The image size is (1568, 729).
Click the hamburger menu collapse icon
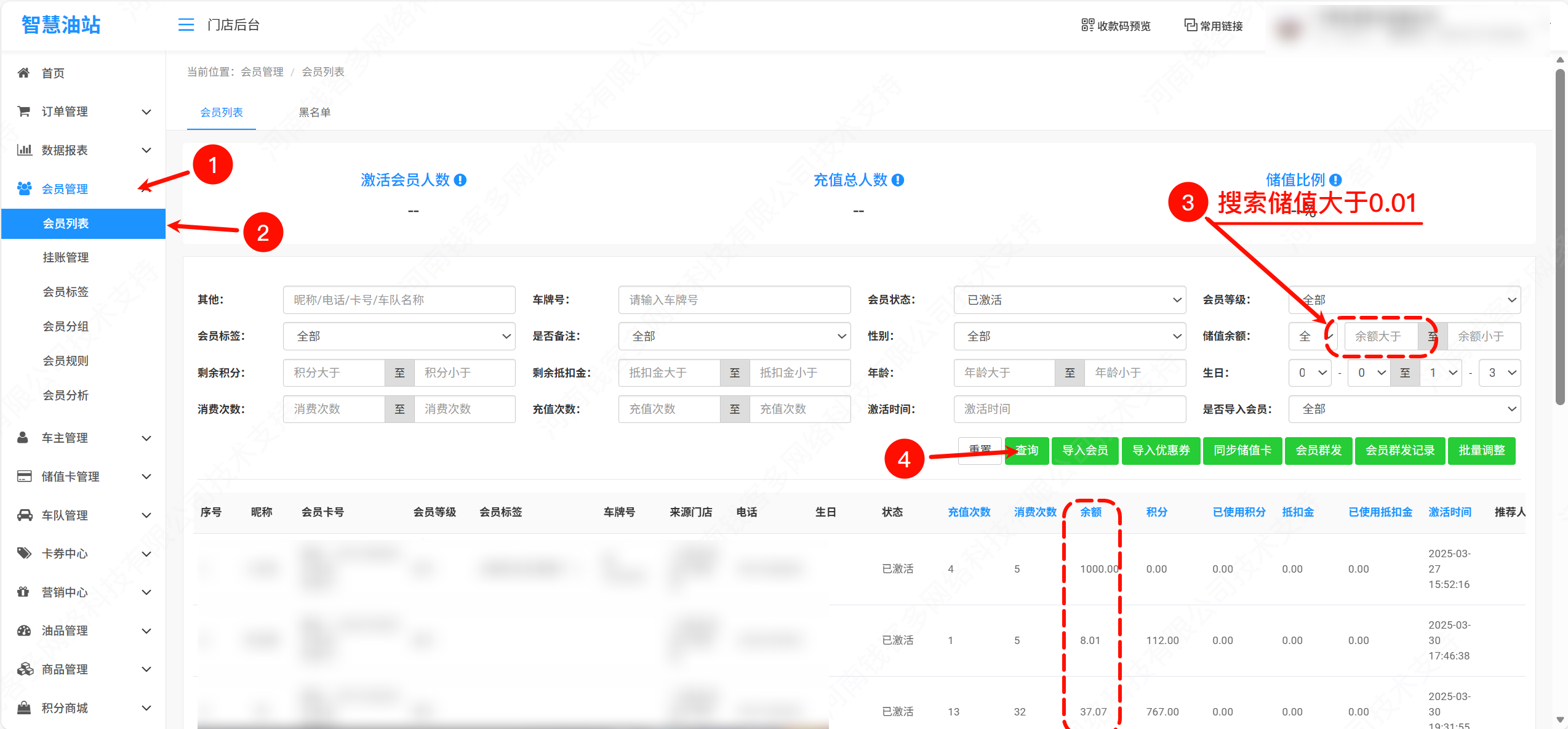click(x=186, y=25)
